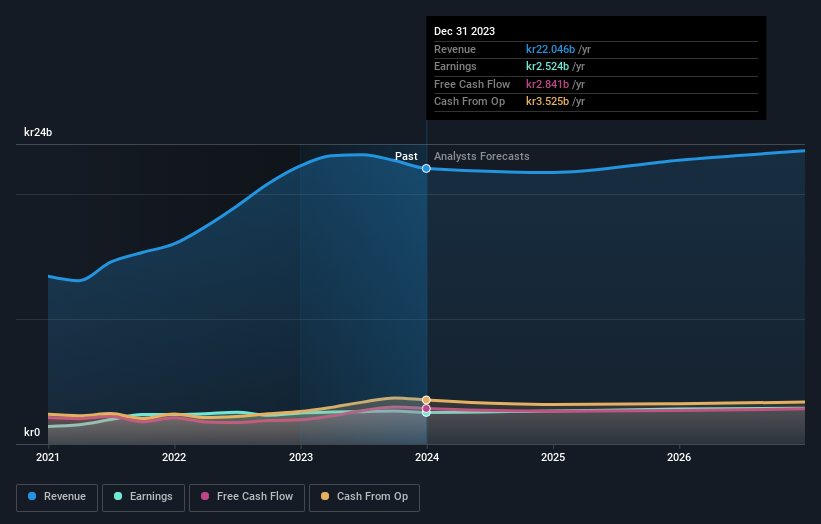
Task: Click the kr2.524b earnings value
Action: point(547,66)
